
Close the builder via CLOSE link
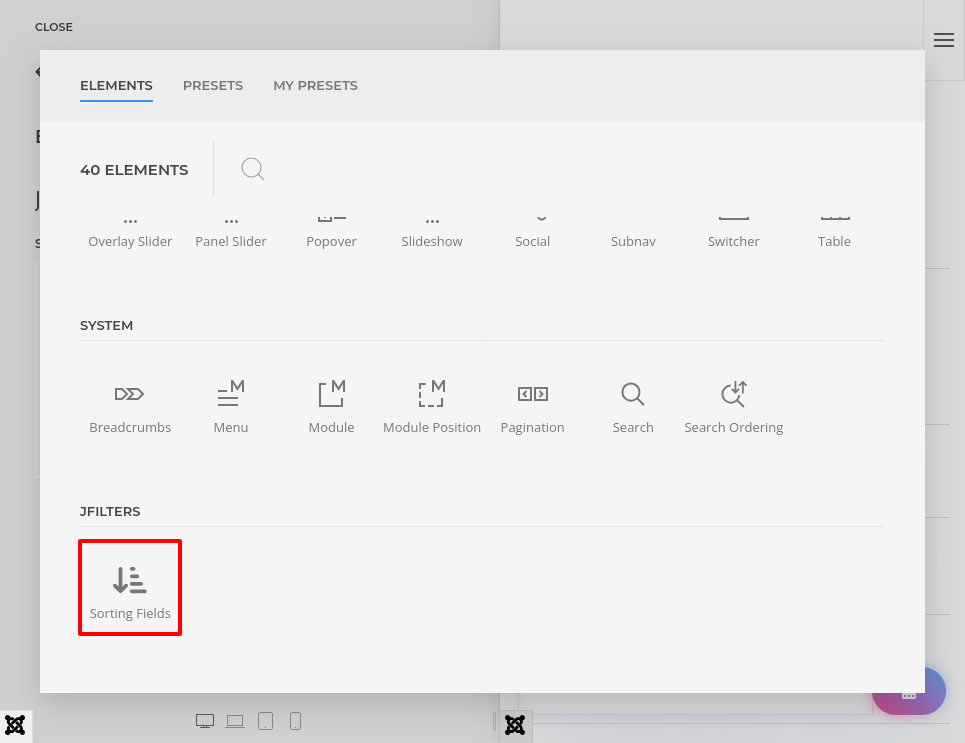[54, 27]
